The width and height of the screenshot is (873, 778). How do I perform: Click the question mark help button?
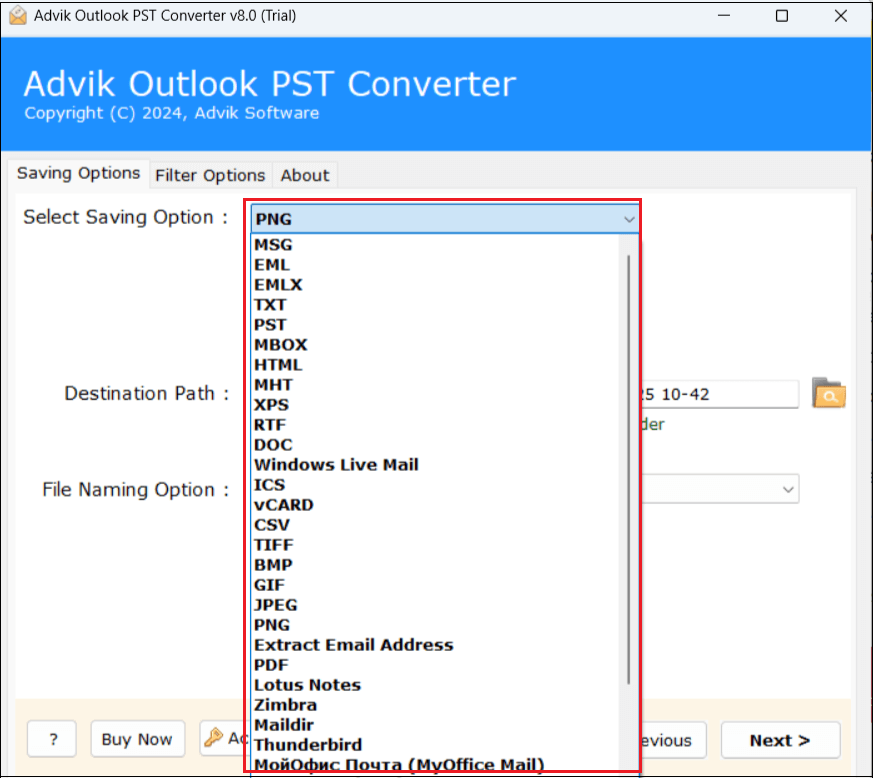[52, 739]
